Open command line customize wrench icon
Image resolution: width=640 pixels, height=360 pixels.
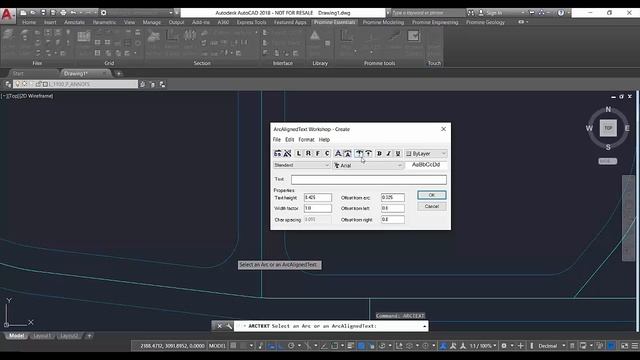tap(229, 326)
